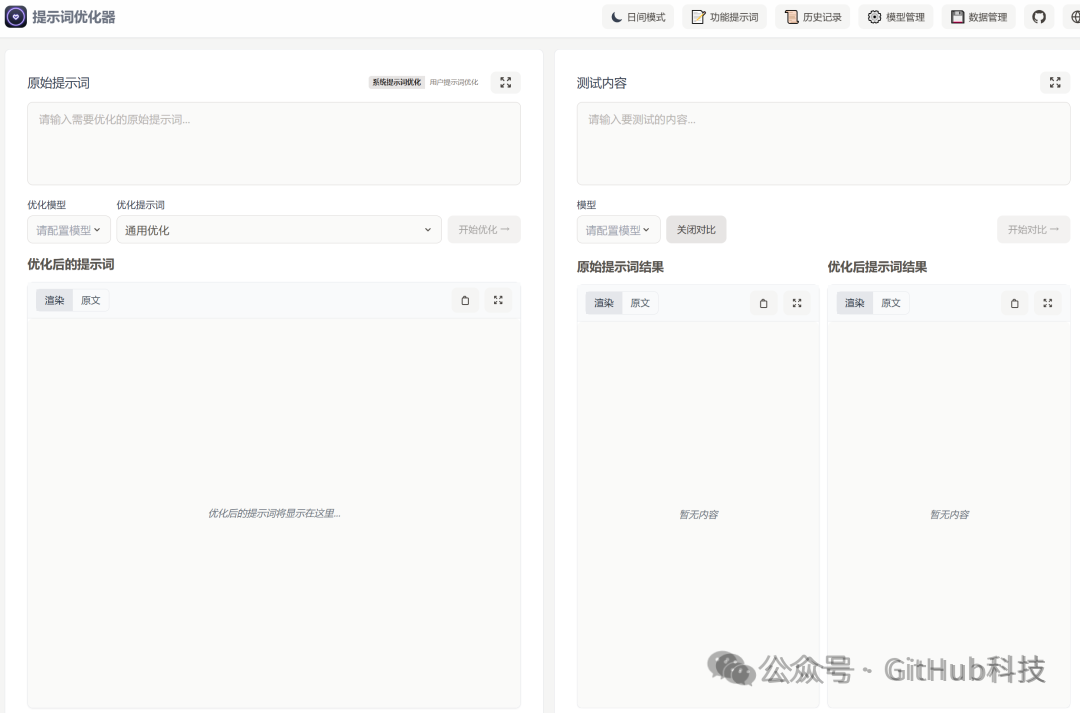Viewport: 1080px width, 713px height.
Task: Select 原文 tab in 优化后的提示词
Action: point(91,300)
